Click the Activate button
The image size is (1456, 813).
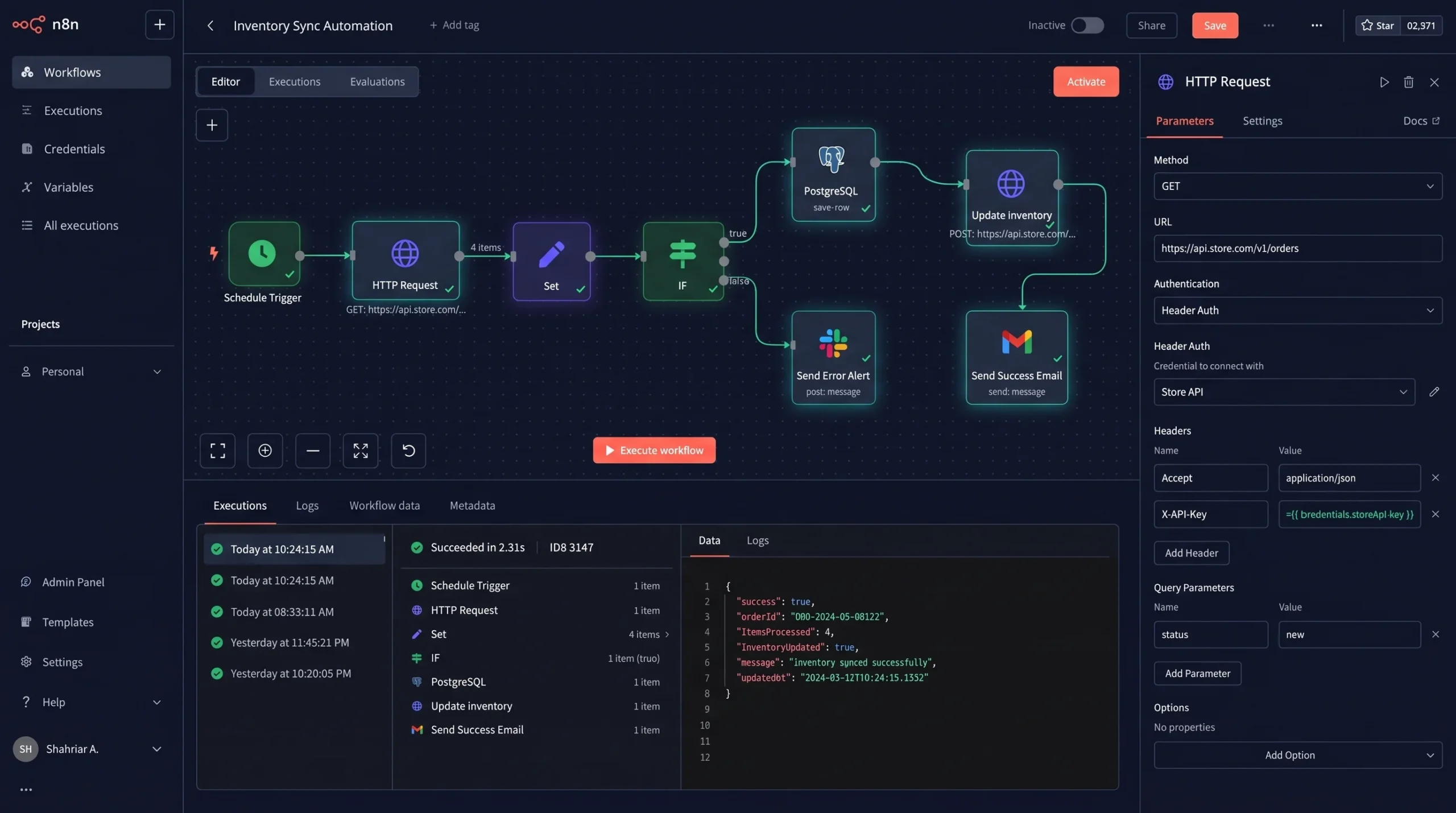1086,81
